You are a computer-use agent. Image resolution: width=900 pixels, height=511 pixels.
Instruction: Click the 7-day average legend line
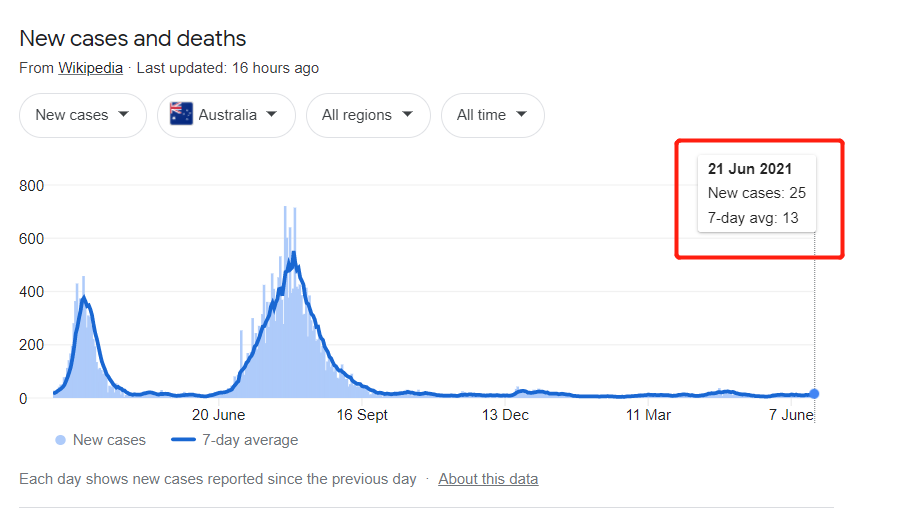click(183, 440)
